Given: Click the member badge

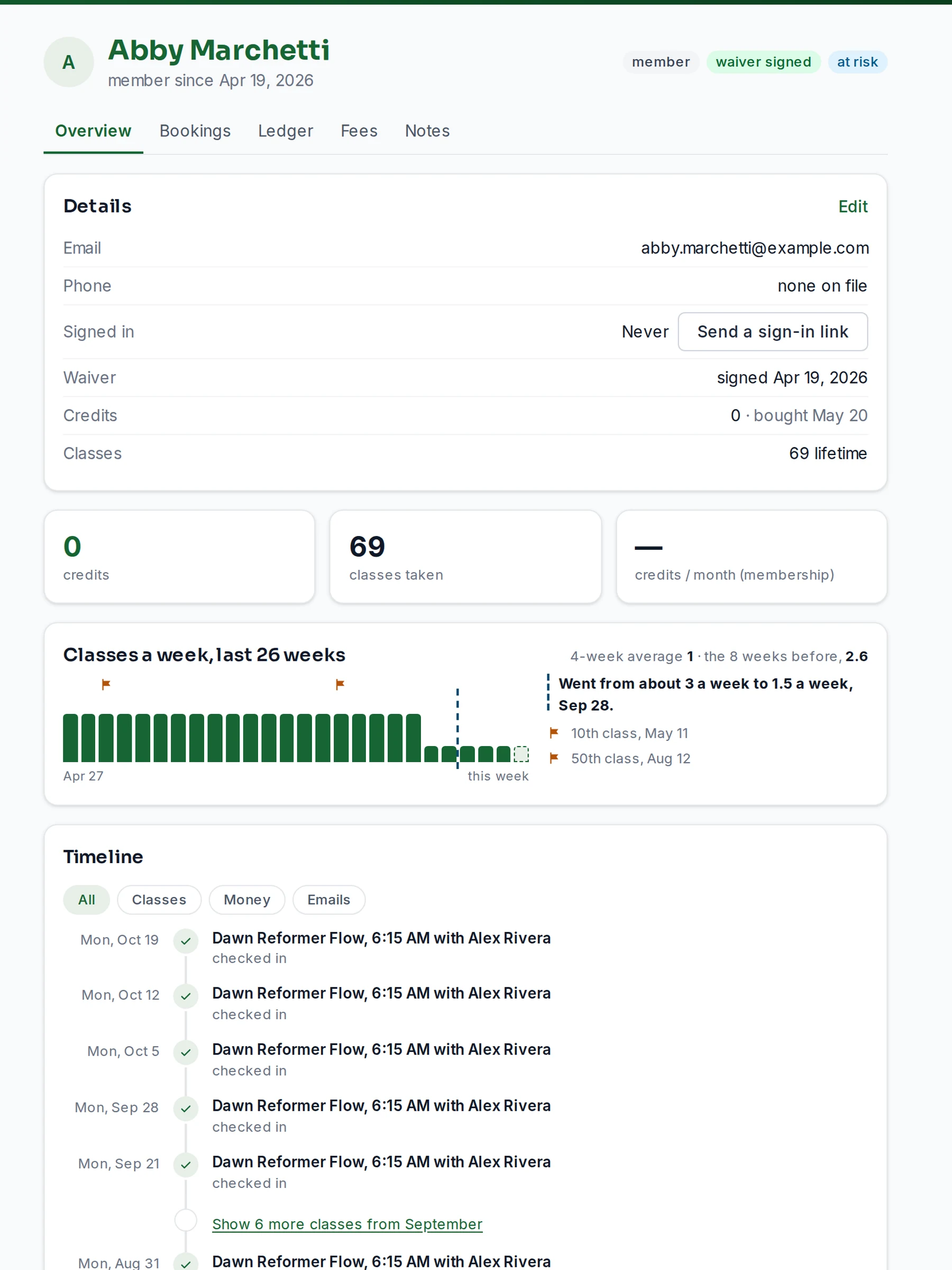Looking at the screenshot, I should pos(661,62).
